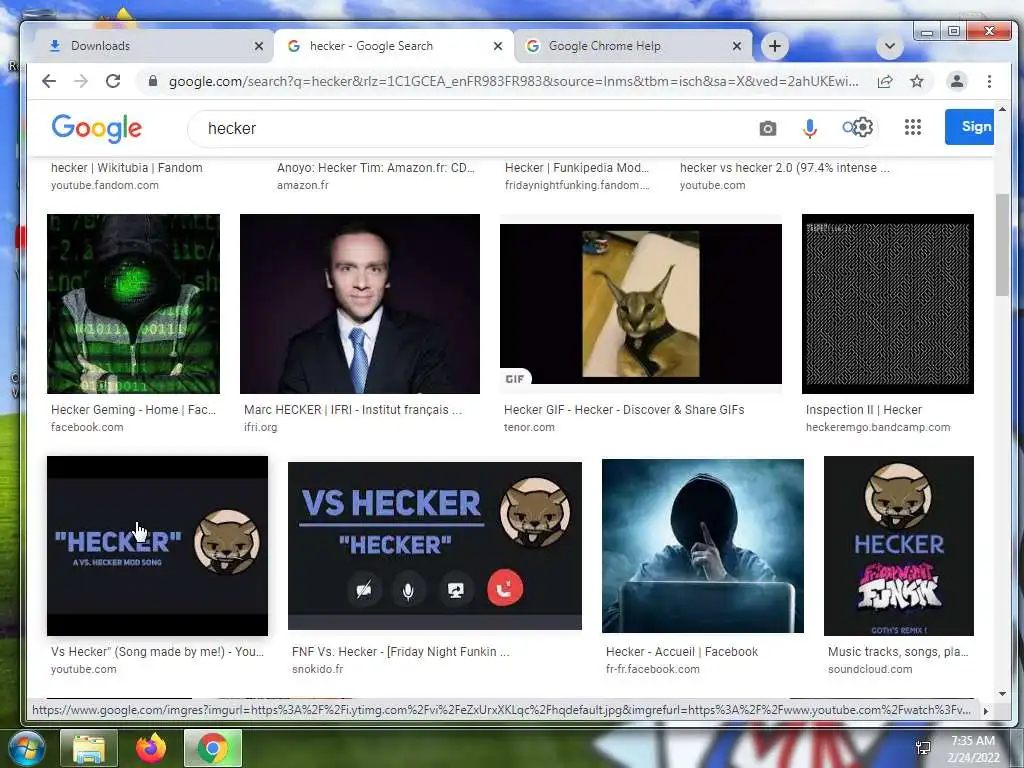Open the Google apps grid
The width and height of the screenshot is (1024, 768).
tap(913, 127)
